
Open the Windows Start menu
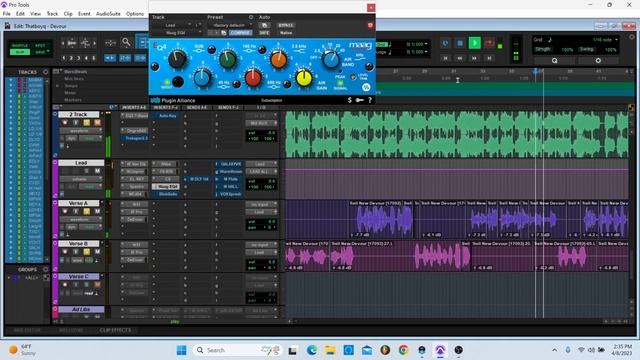(x=182, y=350)
